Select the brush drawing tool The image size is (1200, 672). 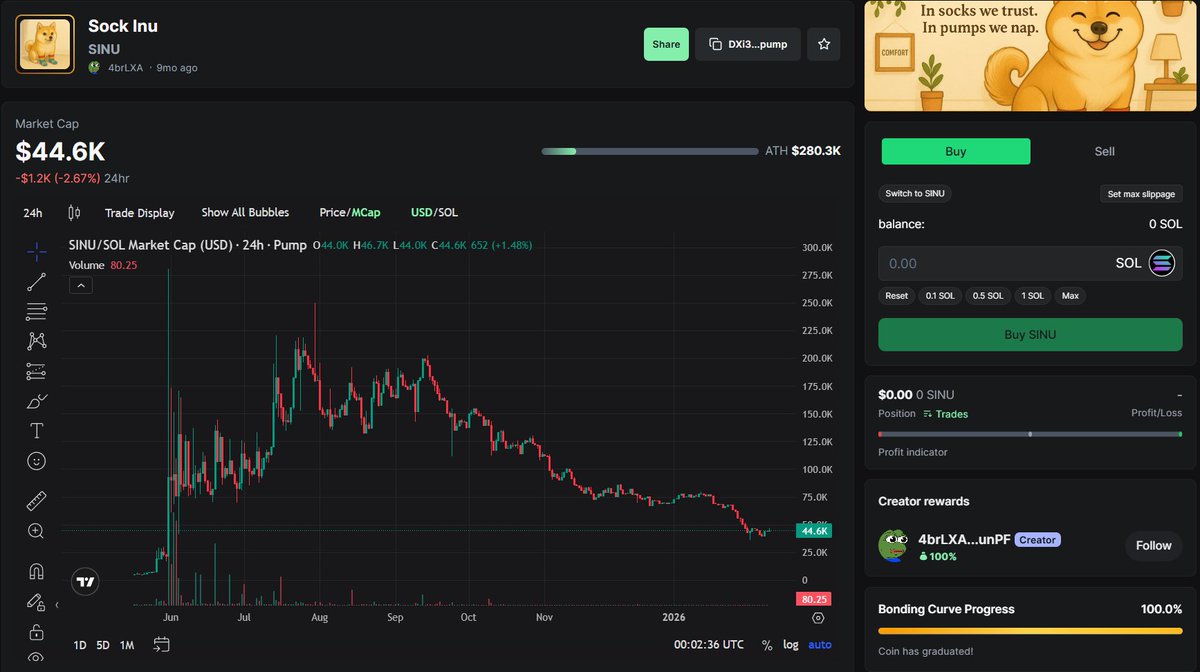click(x=37, y=401)
